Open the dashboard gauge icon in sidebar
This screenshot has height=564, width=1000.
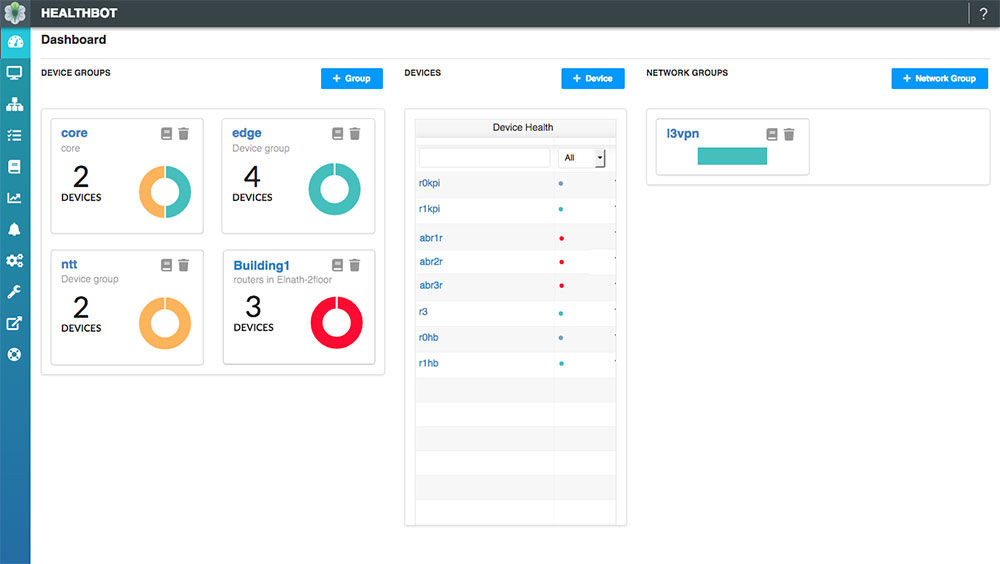tap(15, 42)
